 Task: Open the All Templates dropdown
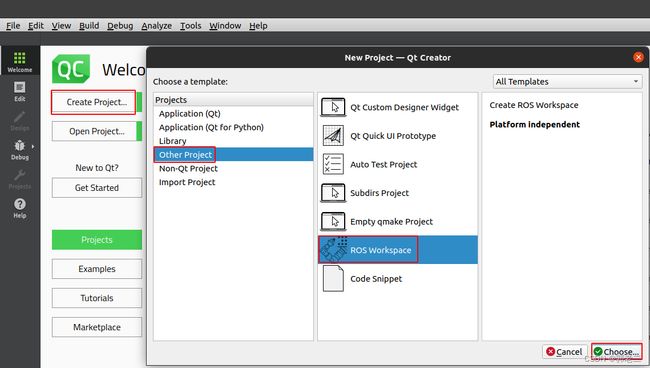click(567, 81)
